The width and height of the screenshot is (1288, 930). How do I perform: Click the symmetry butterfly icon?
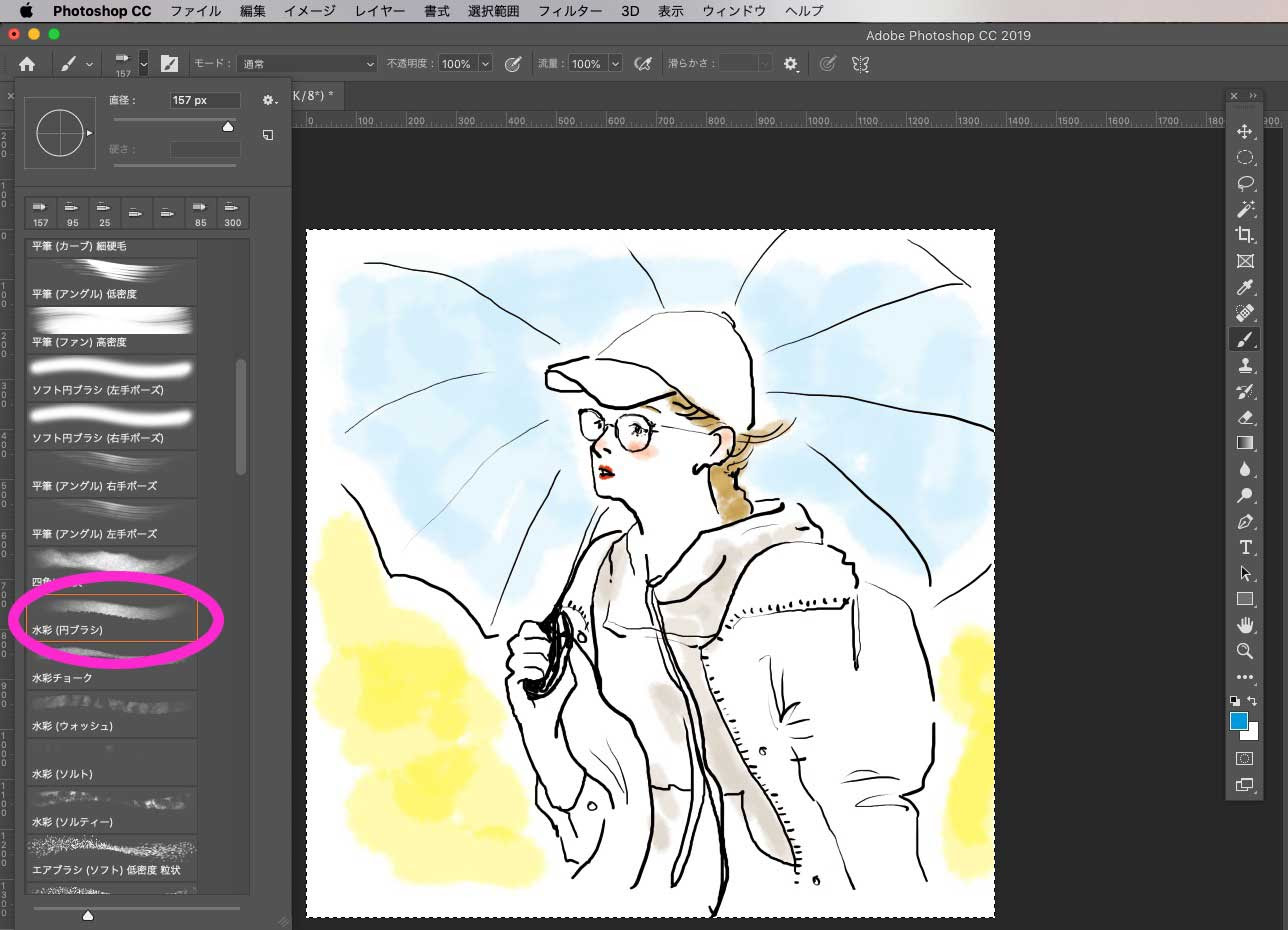click(x=860, y=63)
